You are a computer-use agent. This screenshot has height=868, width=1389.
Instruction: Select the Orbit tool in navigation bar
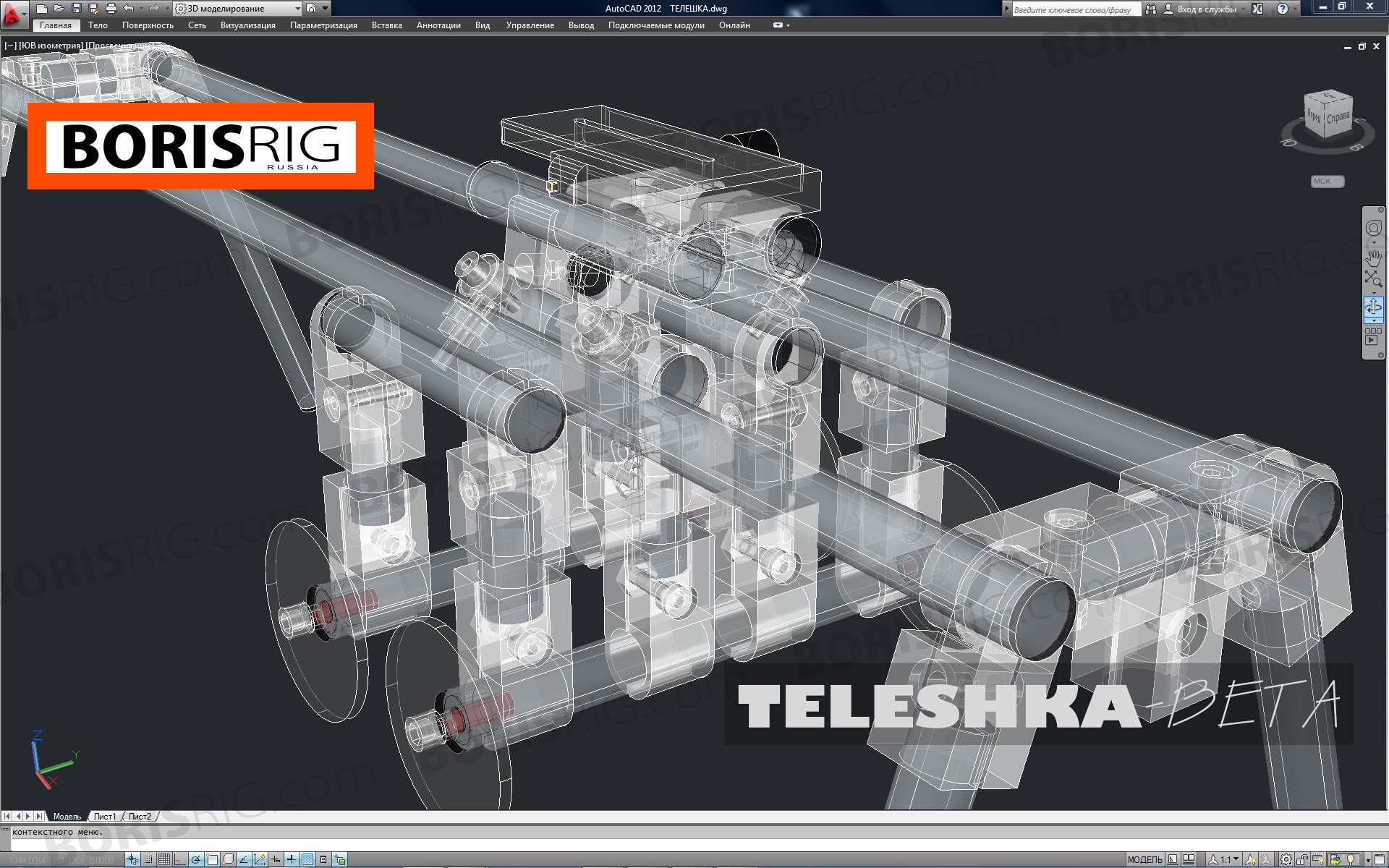(x=1373, y=307)
